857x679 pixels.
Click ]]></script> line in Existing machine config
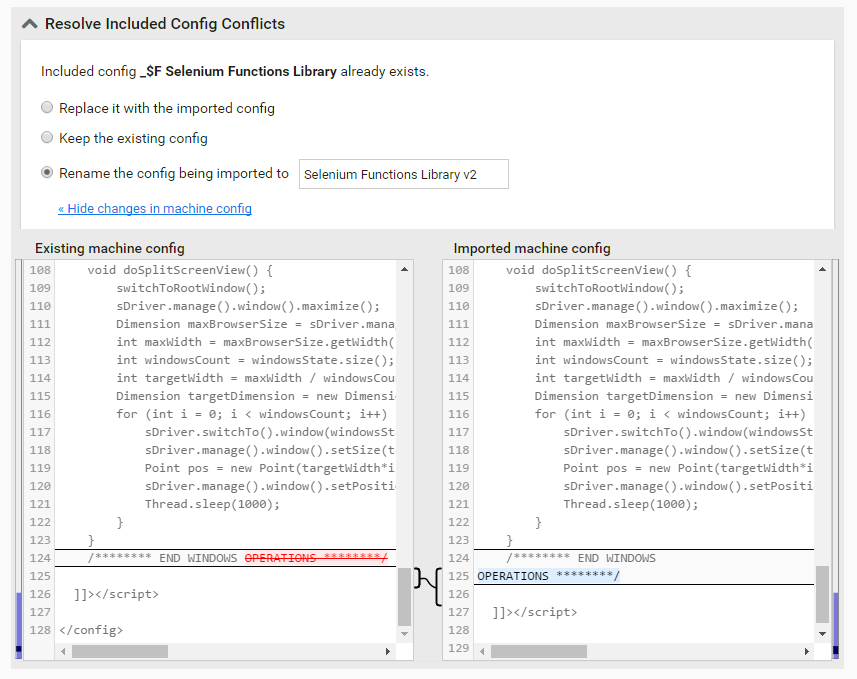click(x=116, y=594)
